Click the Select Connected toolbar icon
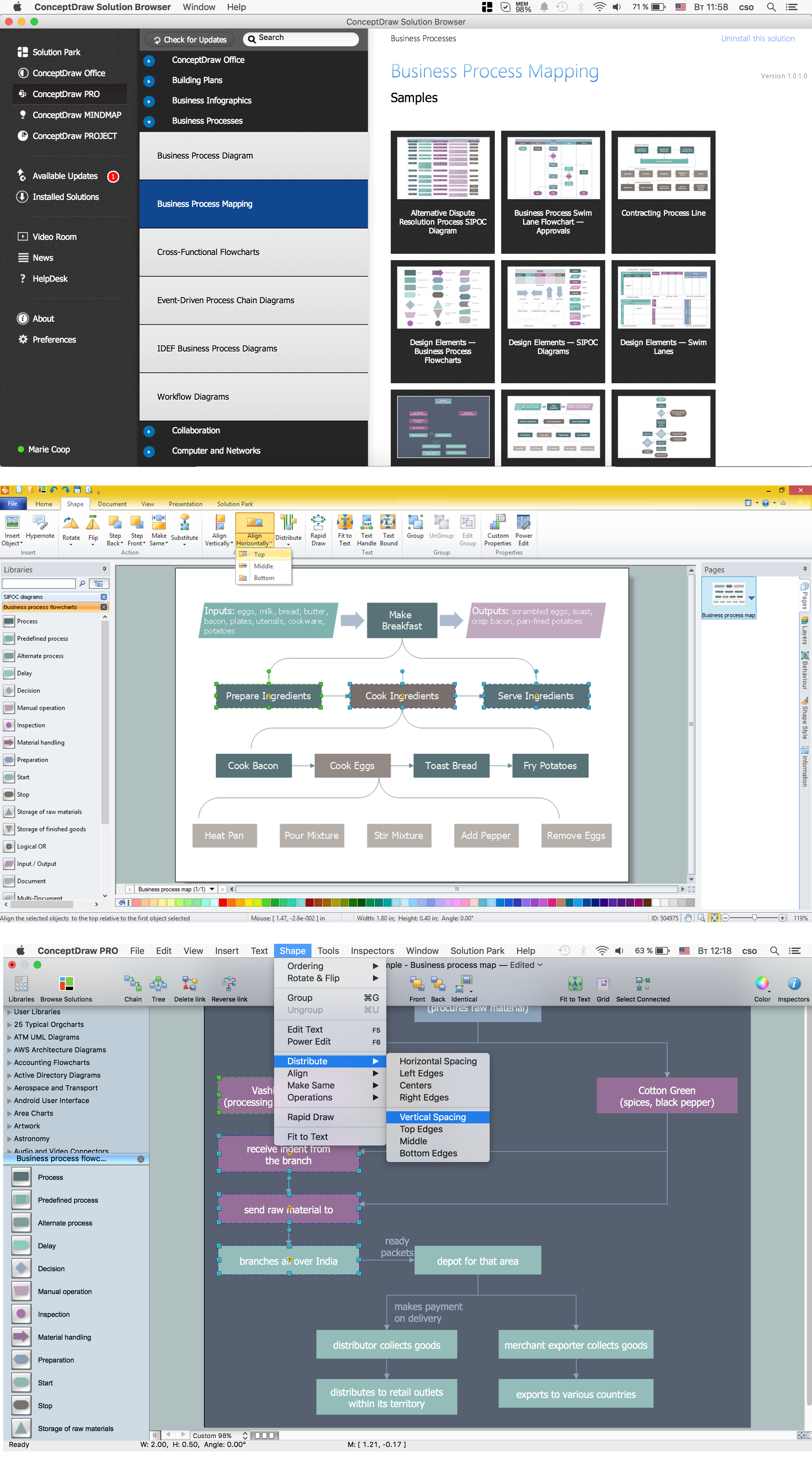 pos(643,989)
